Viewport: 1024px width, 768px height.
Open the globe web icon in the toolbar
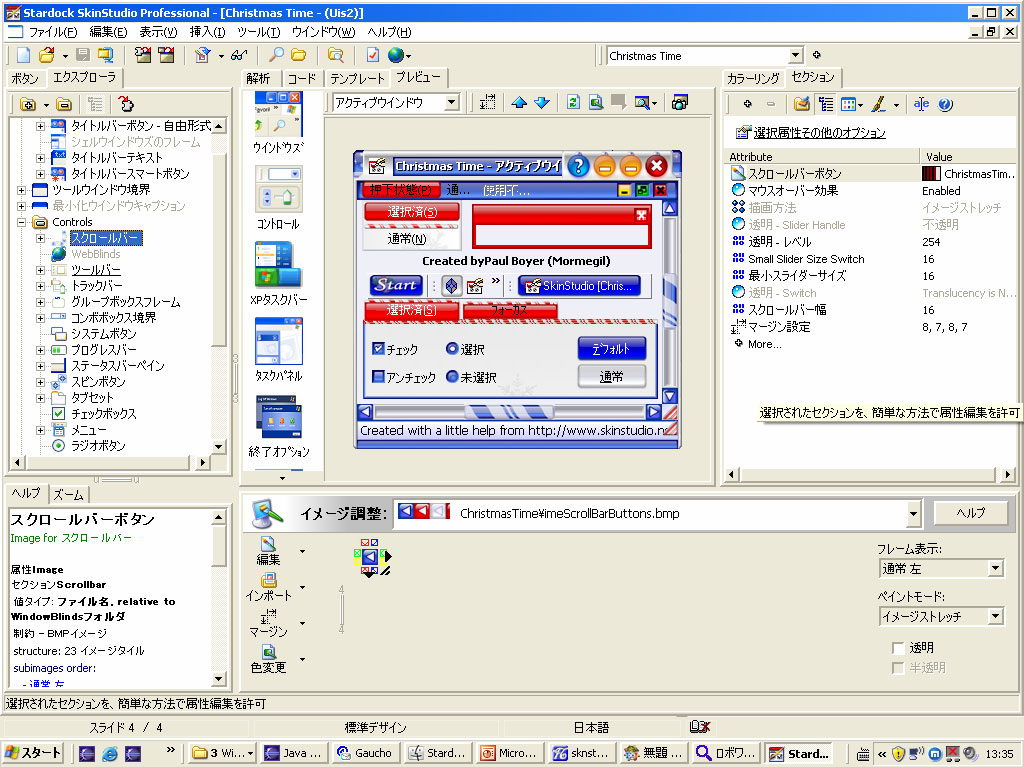[x=396, y=56]
